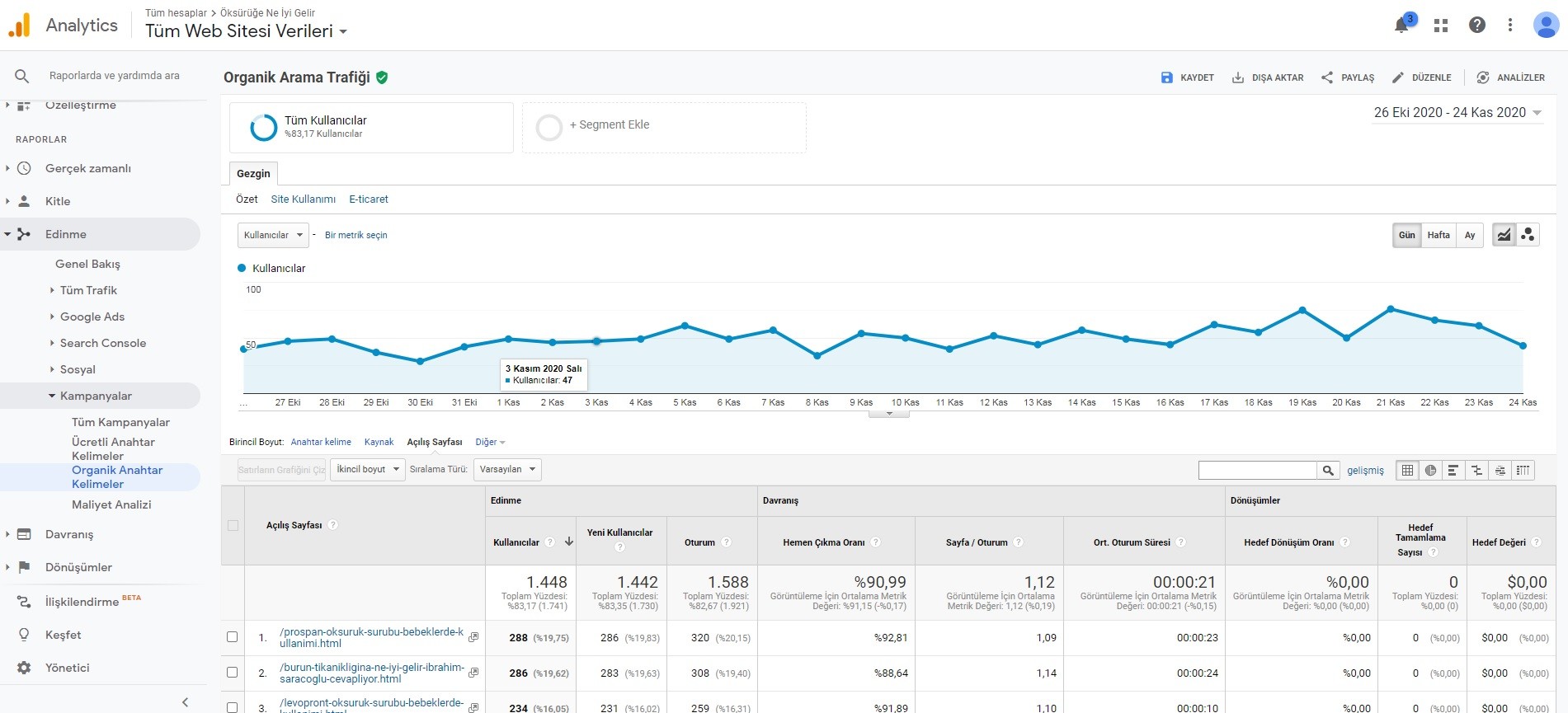1568x713 pixels.
Task: Select the pie chart table view icon
Action: click(1430, 470)
